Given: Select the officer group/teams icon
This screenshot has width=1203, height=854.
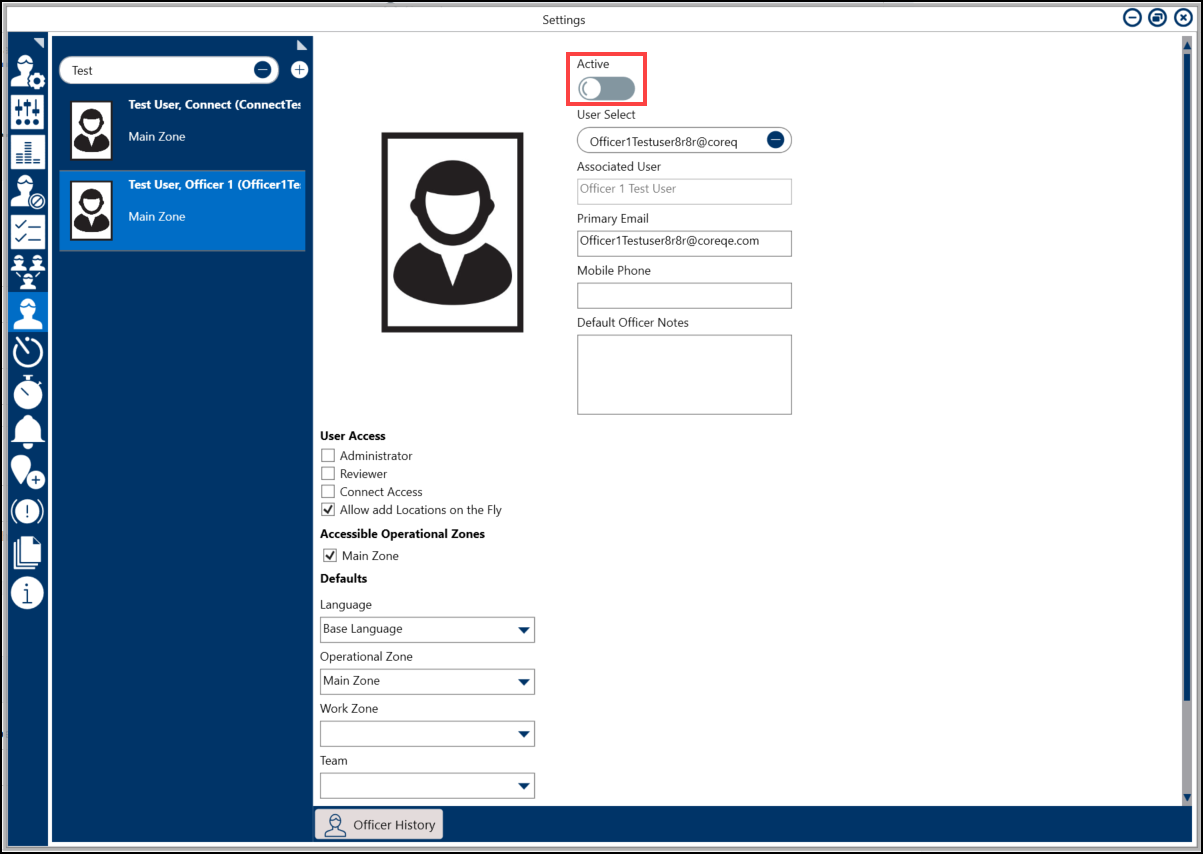Looking at the screenshot, I should [x=27, y=271].
